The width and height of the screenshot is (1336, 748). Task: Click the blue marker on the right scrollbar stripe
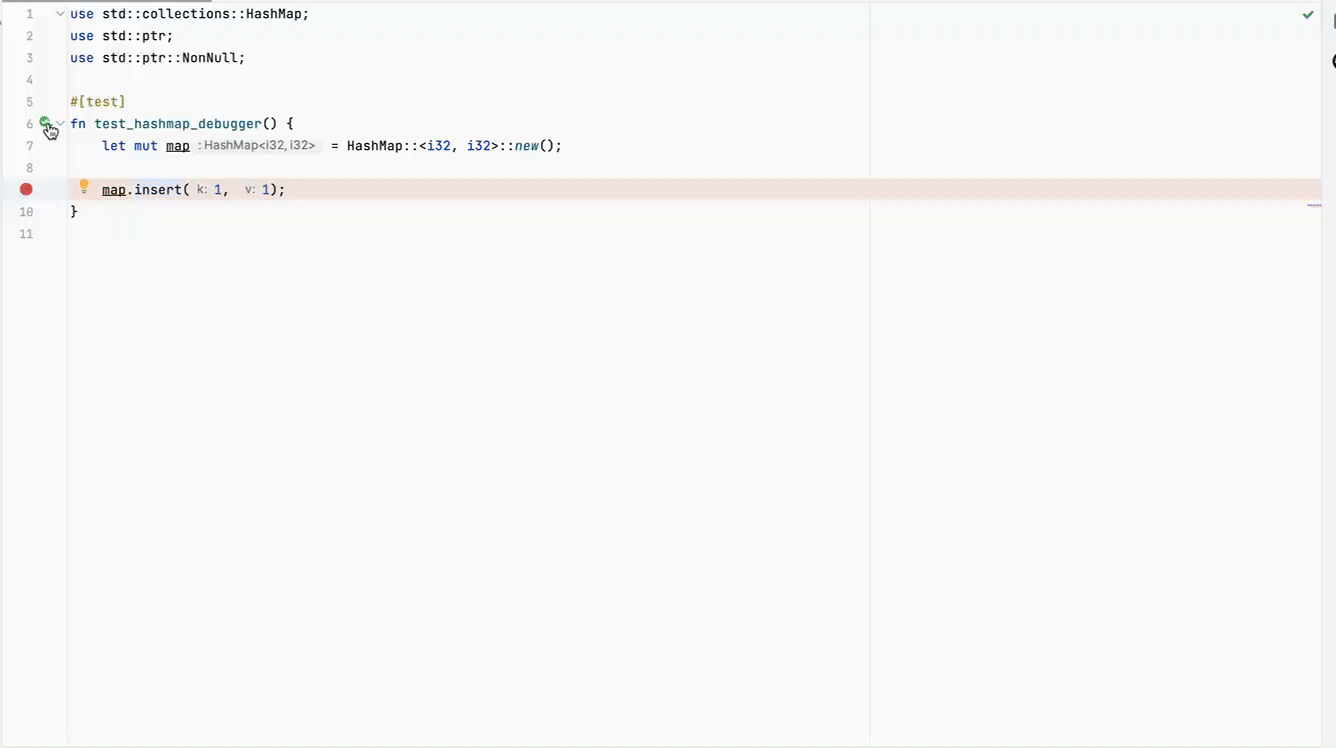pos(1314,205)
